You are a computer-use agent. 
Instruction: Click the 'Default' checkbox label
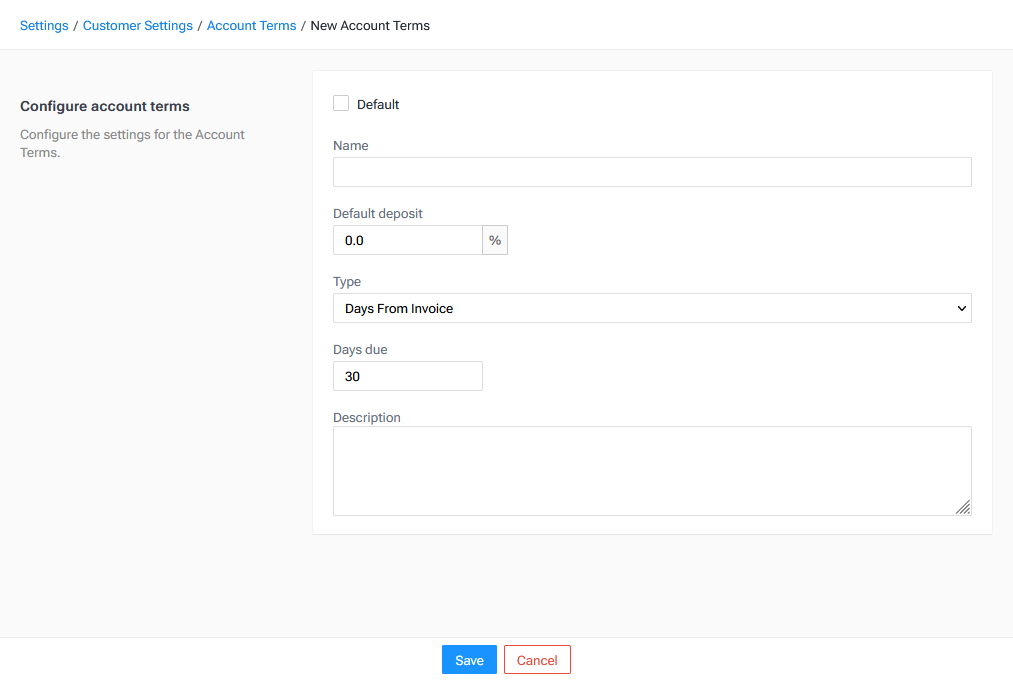(x=378, y=105)
